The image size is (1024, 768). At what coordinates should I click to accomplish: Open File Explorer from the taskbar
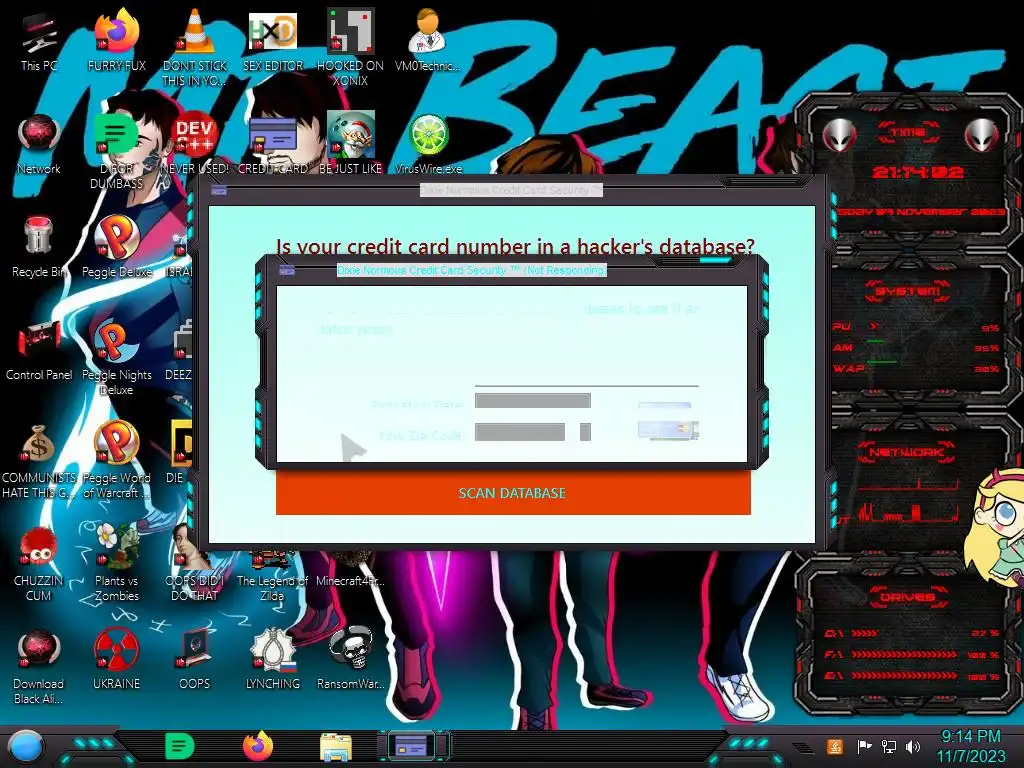point(336,747)
